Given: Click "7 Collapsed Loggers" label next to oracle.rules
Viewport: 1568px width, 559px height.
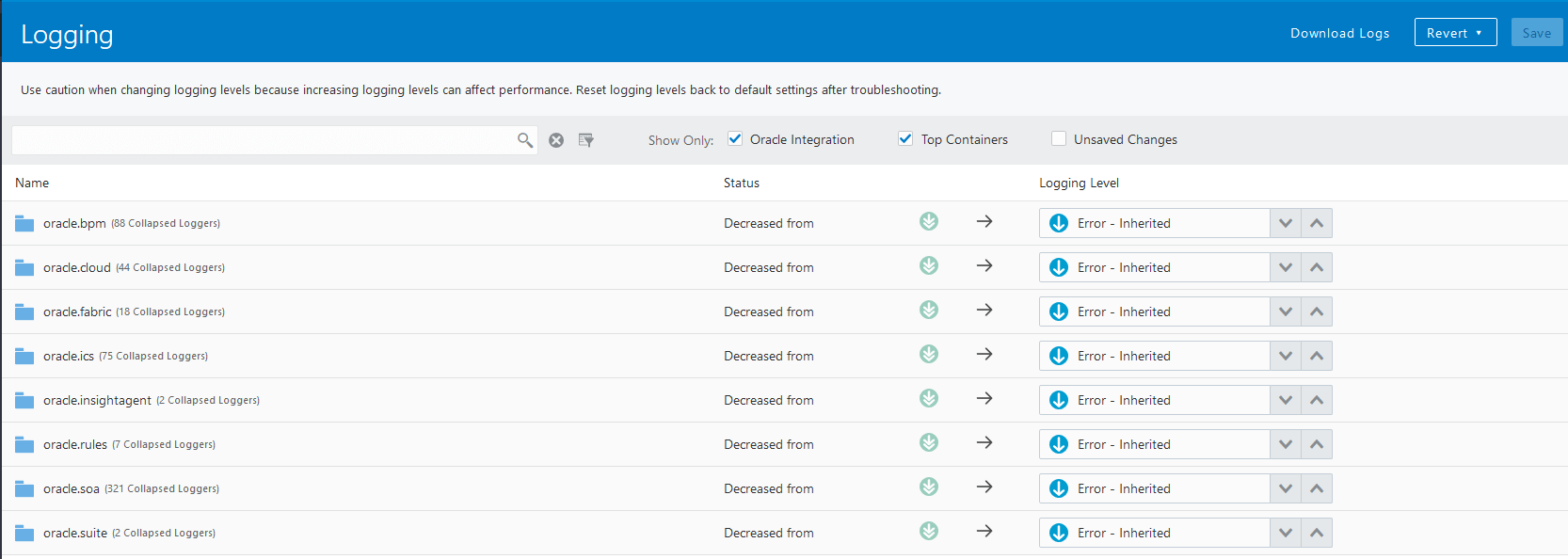Looking at the screenshot, I should pyautogui.click(x=164, y=444).
